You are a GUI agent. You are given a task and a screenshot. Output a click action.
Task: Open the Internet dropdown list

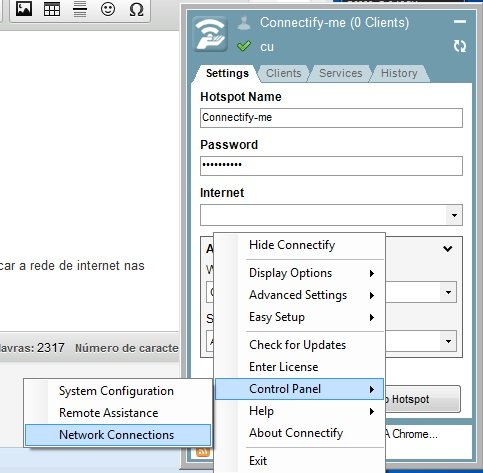(331, 215)
